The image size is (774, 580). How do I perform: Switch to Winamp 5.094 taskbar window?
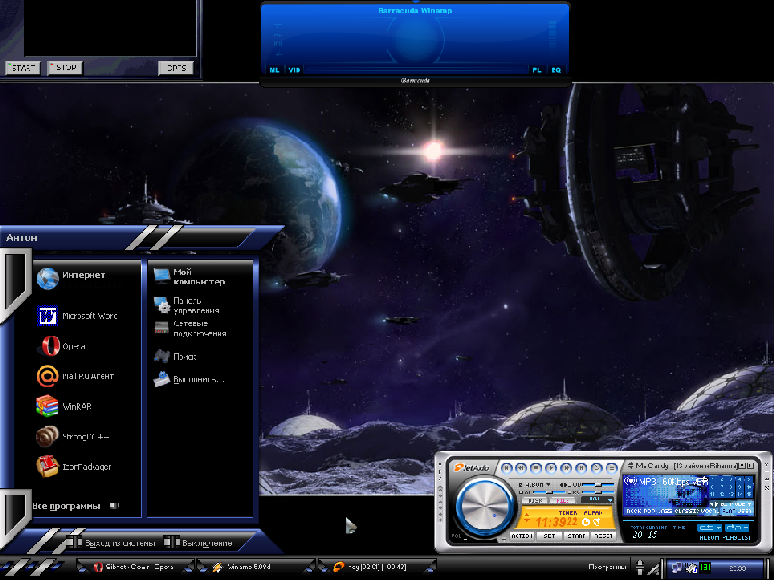[255, 567]
